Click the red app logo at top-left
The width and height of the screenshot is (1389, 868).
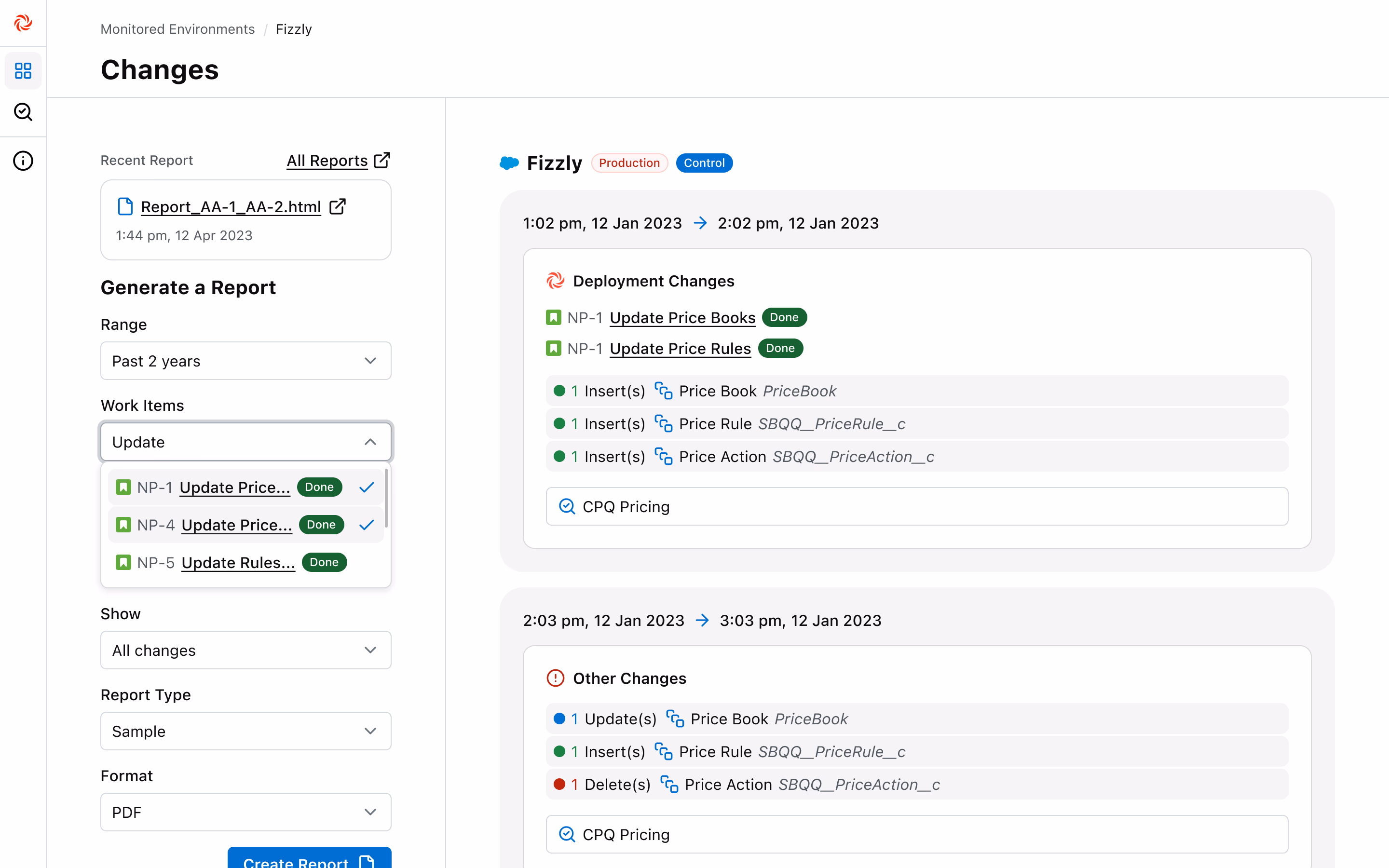(x=23, y=23)
